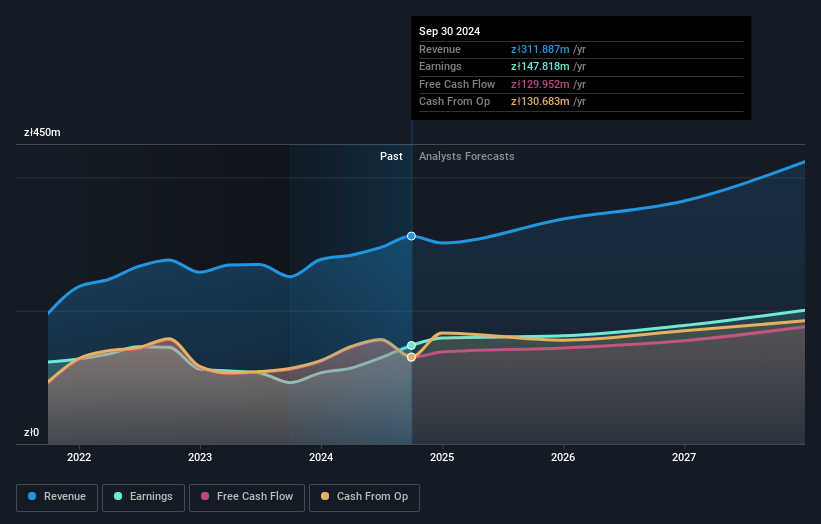Image resolution: width=821 pixels, height=524 pixels.
Task: Click the Analysts Forecasts label
Action: click(x=467, y=157)
